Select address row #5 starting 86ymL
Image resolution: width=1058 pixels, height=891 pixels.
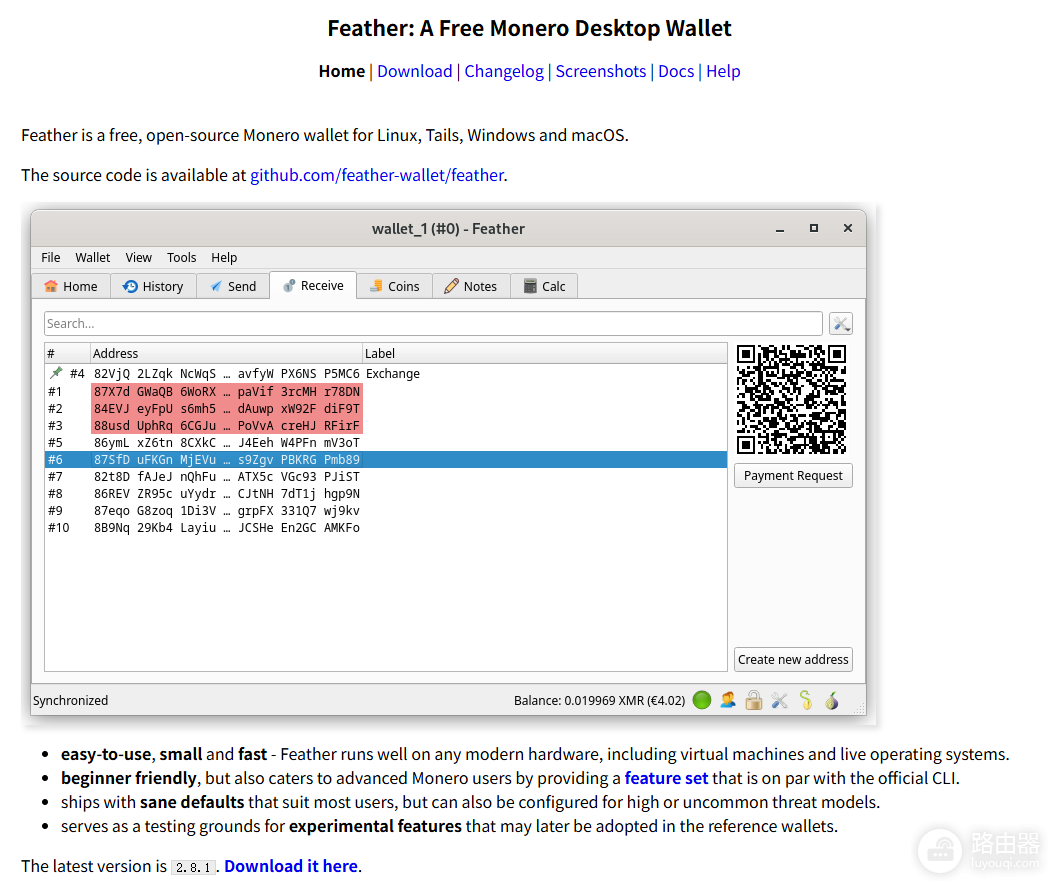tap(385, 443)
